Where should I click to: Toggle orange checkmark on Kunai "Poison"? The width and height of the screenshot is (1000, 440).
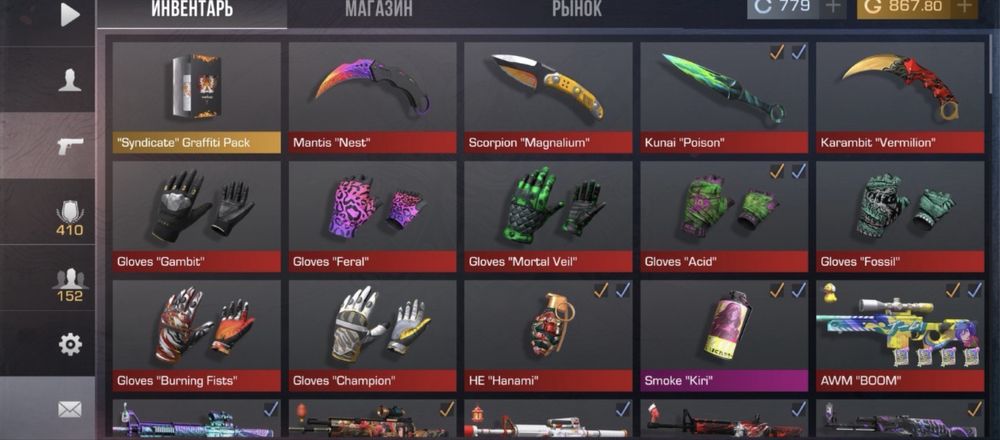click(776, 53)
